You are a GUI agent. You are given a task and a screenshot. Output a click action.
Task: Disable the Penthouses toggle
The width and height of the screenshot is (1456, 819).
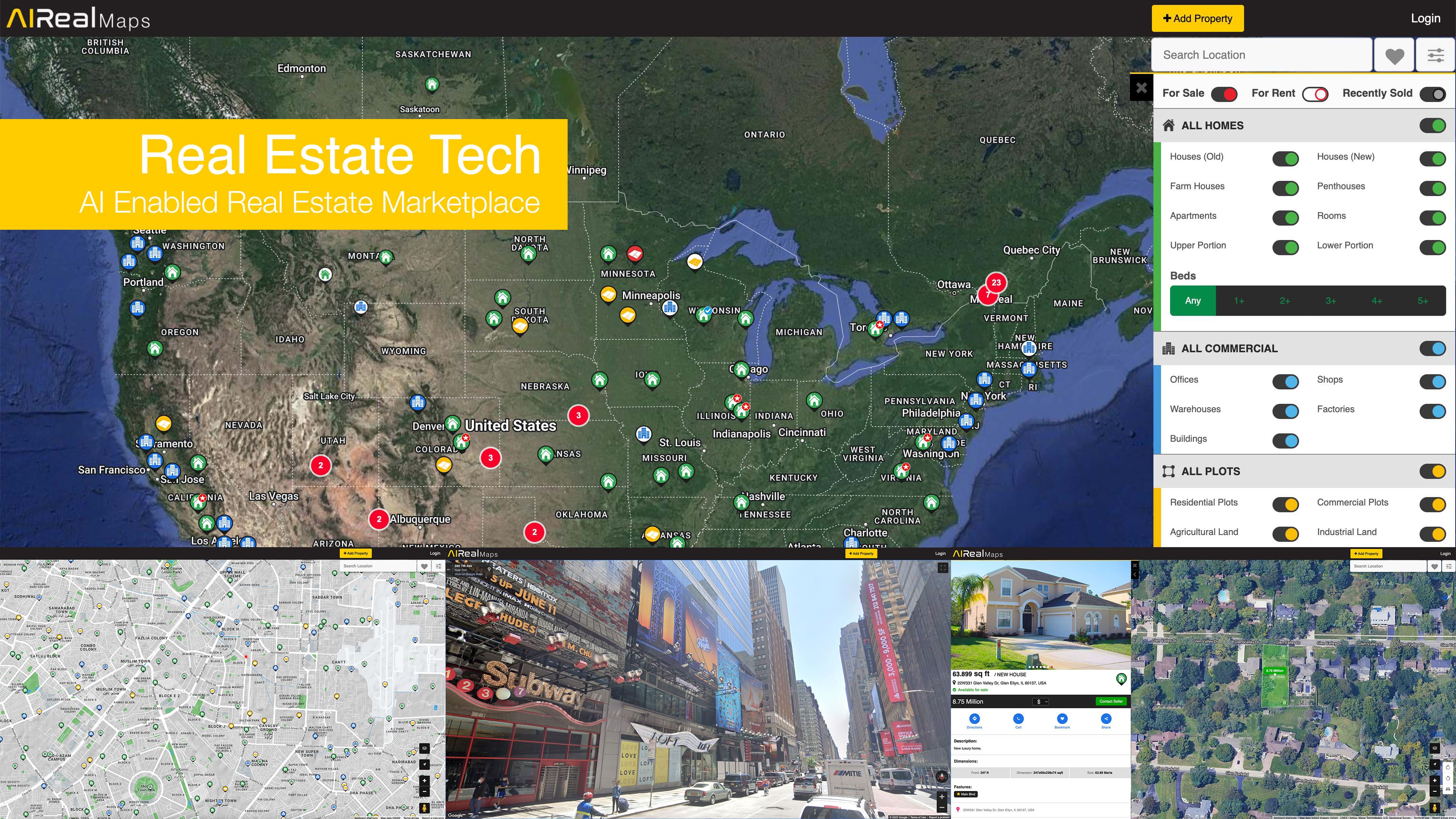pos(1432,188)
